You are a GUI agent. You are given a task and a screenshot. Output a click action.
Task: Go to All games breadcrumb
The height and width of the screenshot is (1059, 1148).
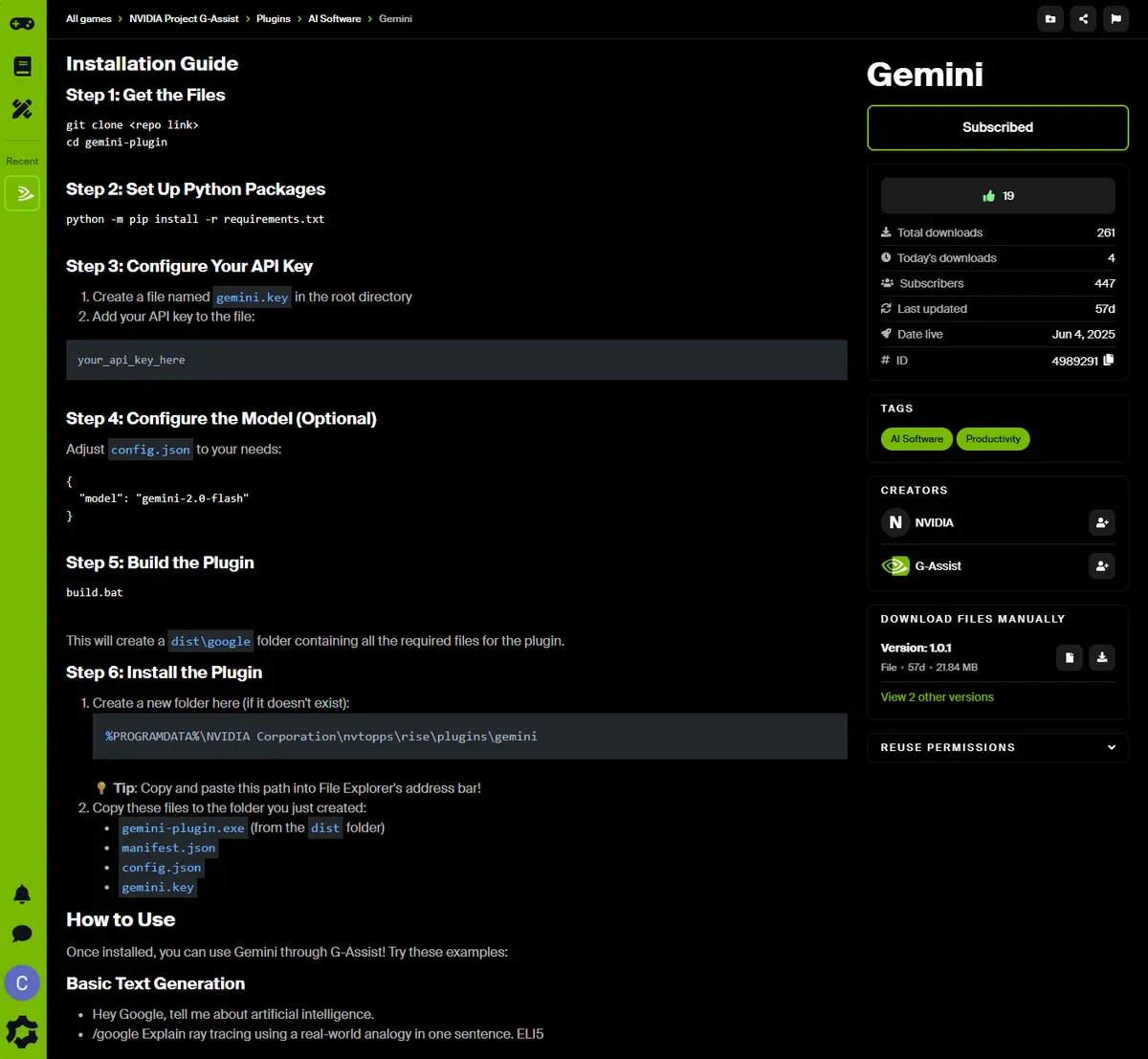(x=88, y=19)
